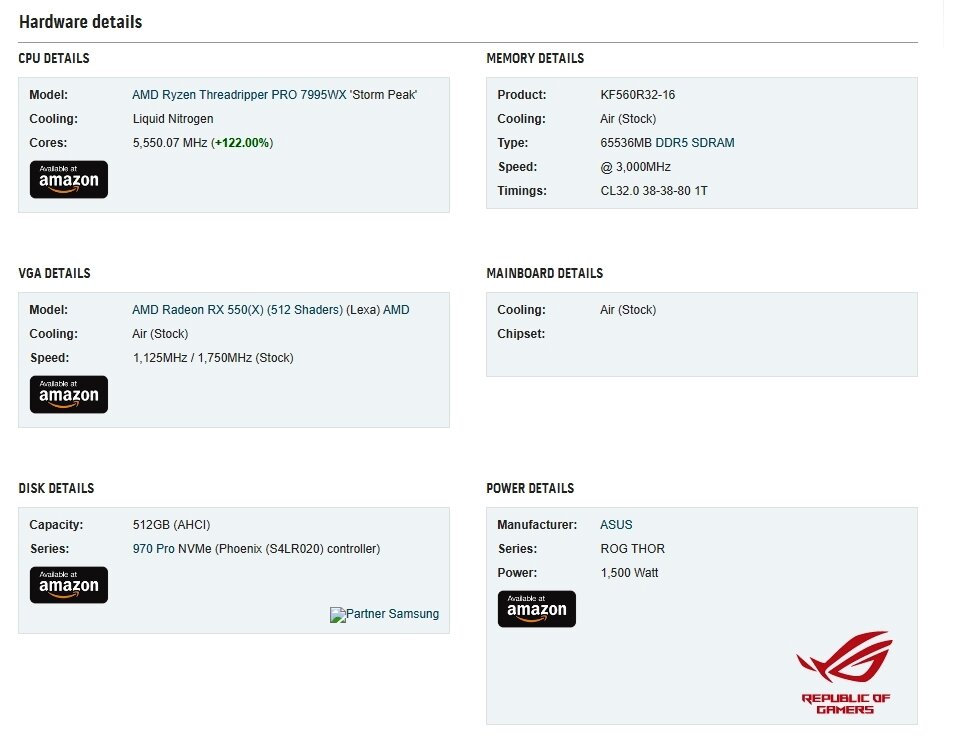Select the 5,550.07 MHz core speed value

(x=170, y=143)
